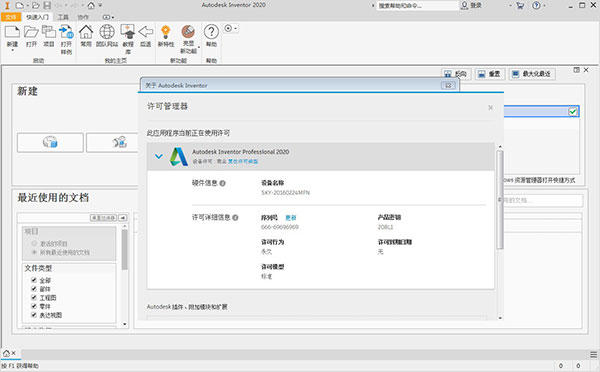Viewport: 600px width, 372px height.
Task: Click the quick access Open folder icon
Action: click(x=36, y=5)
